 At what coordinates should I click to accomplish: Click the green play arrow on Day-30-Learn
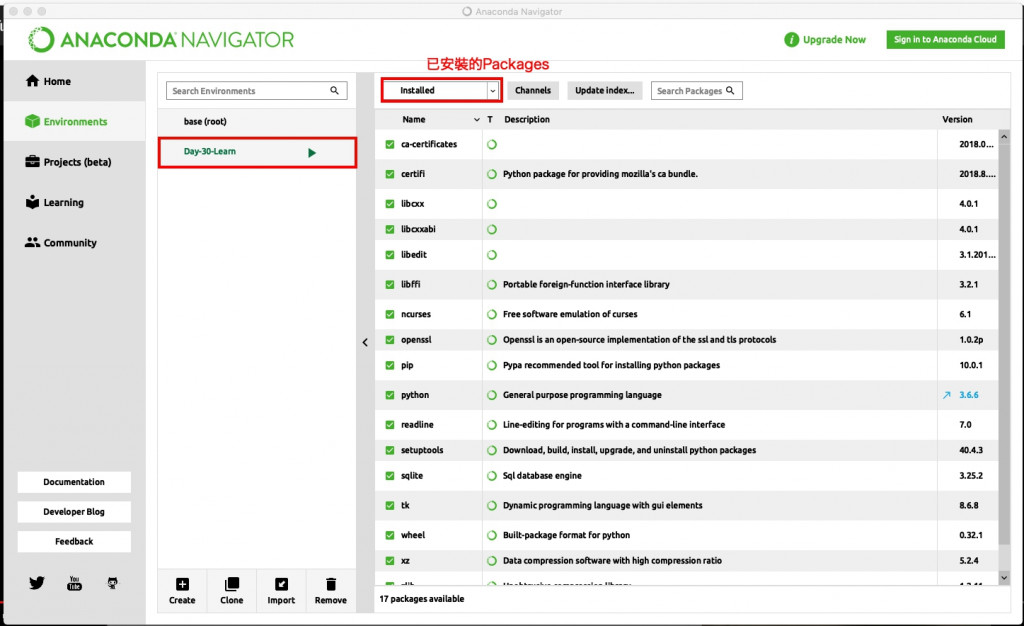[x=312, y=153]
